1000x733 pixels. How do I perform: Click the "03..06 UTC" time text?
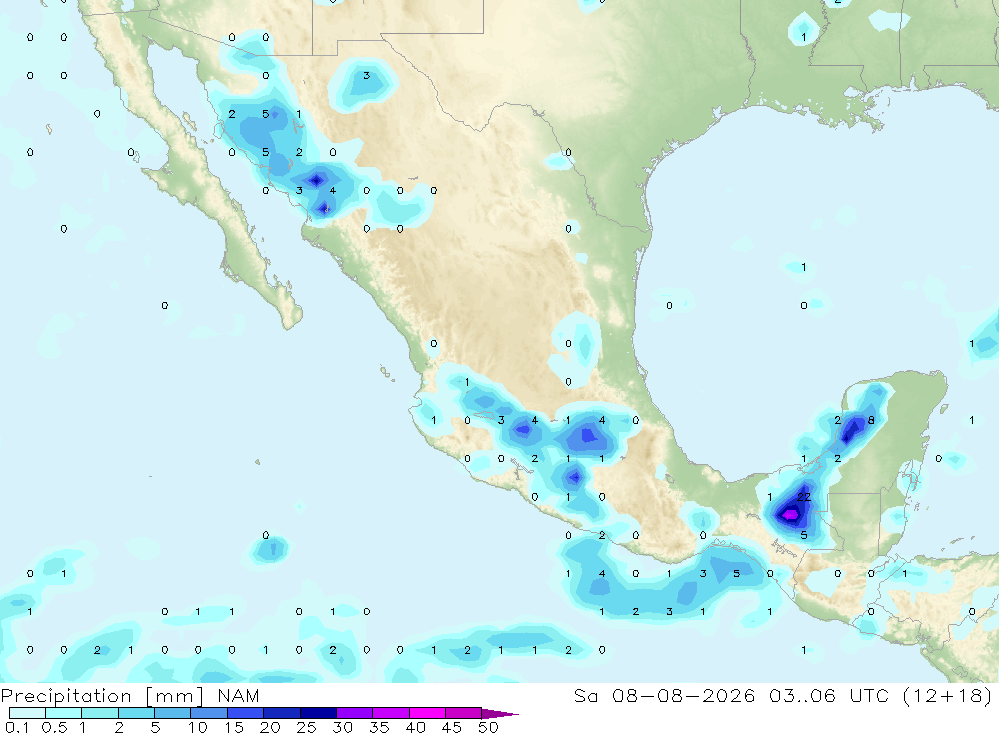click(x=828, y=696)
